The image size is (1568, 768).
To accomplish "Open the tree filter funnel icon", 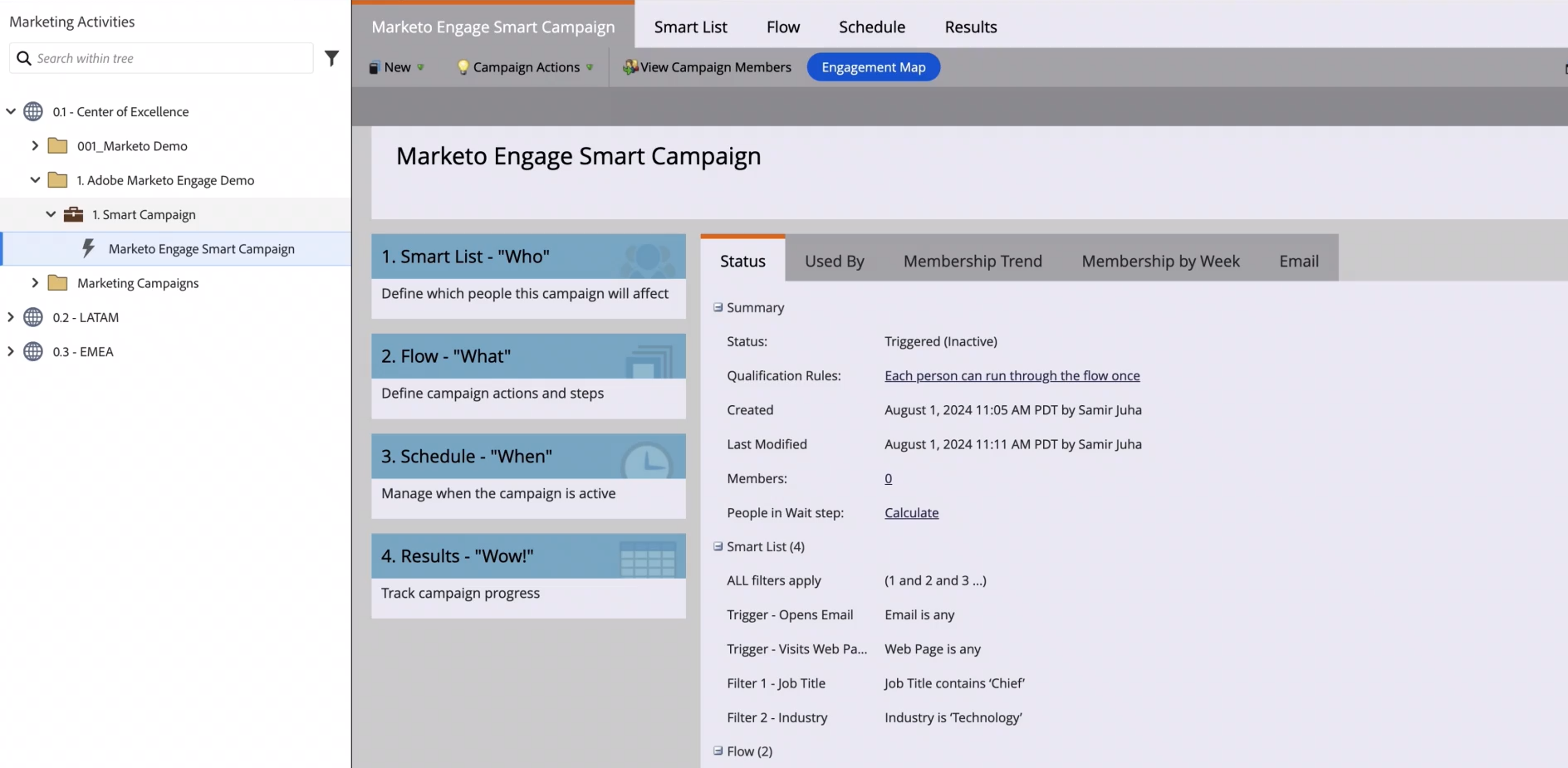I will pos(331,58).
